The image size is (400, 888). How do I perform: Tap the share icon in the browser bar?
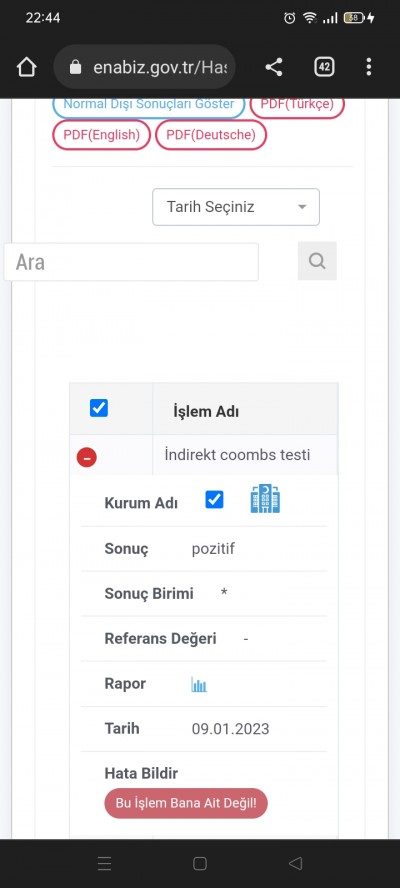click(274, 67)
